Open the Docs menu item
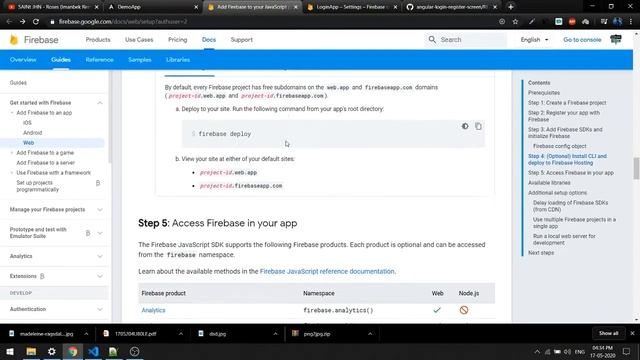 click(209, 40)
